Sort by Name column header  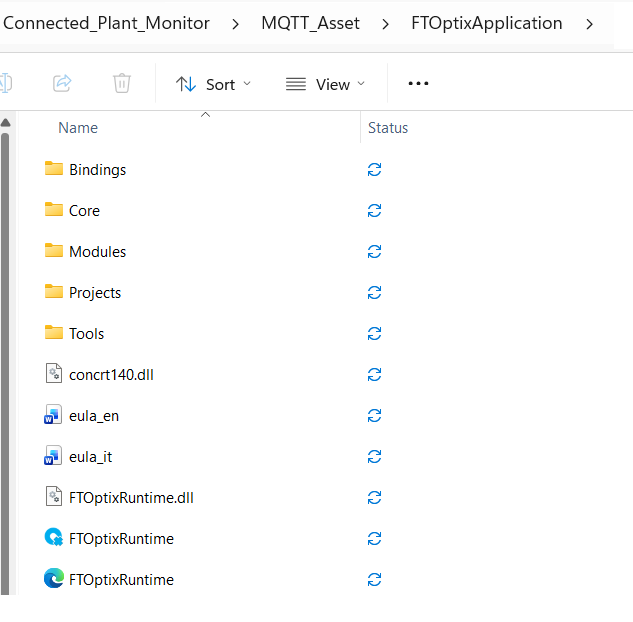click(78, 128)
